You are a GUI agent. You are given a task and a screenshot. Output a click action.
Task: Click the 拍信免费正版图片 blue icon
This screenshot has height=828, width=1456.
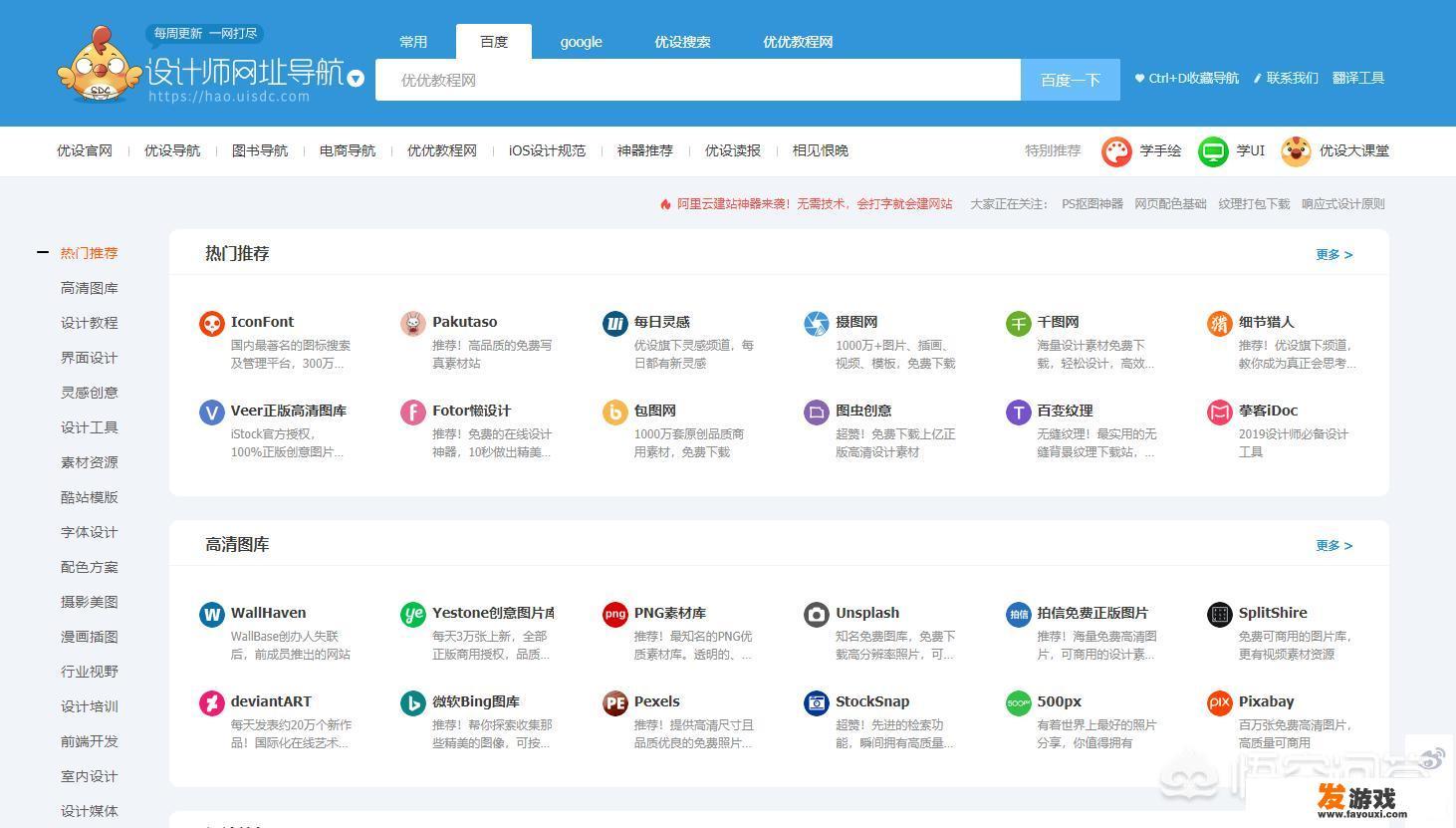click(x=1019, y=615)
